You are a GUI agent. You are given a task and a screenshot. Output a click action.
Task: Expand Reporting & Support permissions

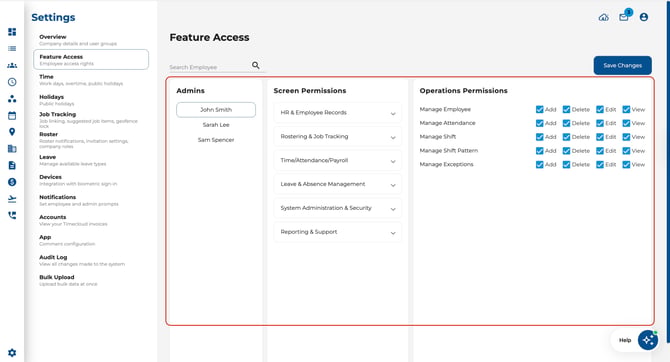tap(338, 232)
